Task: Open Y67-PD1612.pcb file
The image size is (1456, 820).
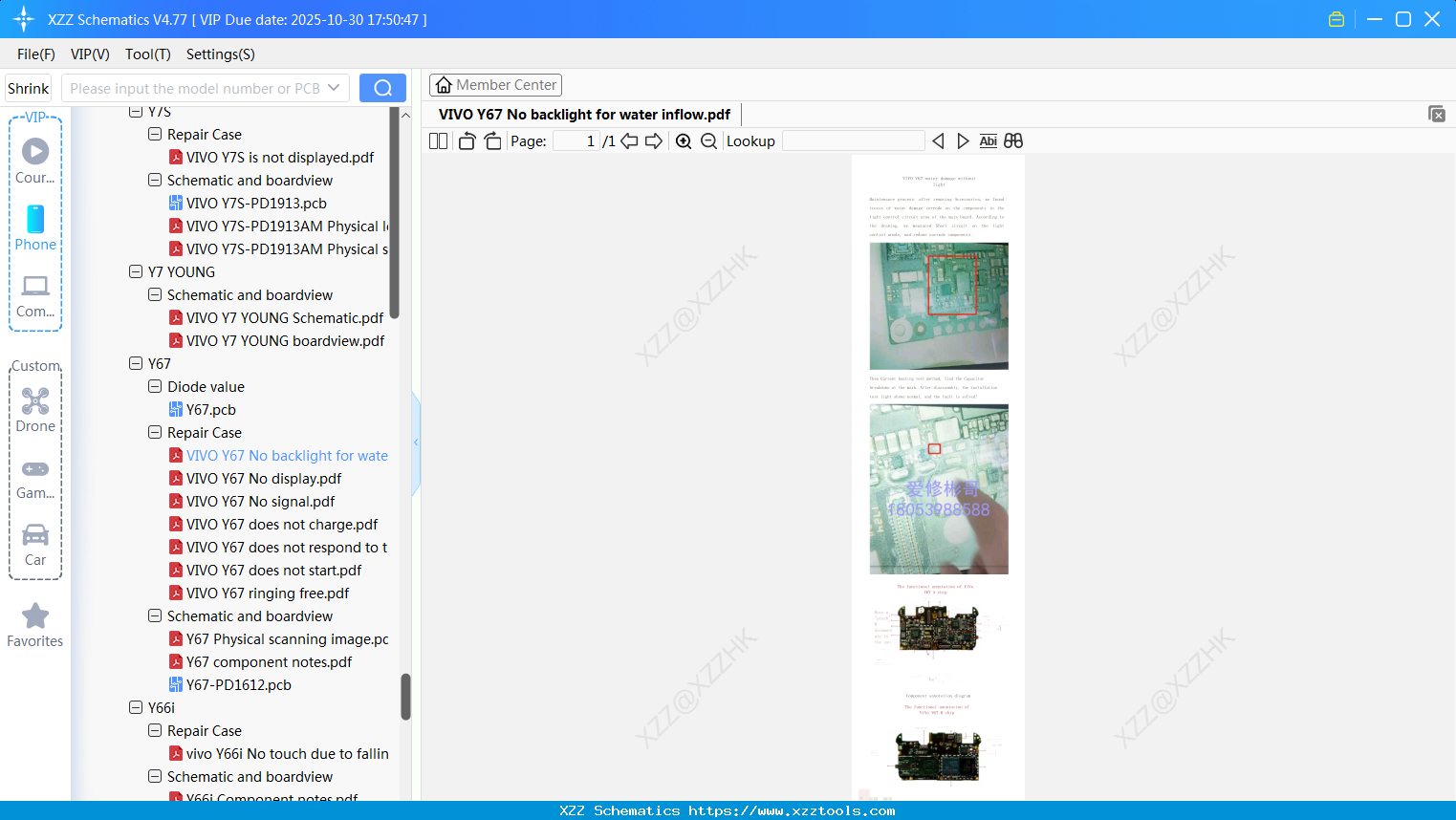Action: click(x=238, y=684)
